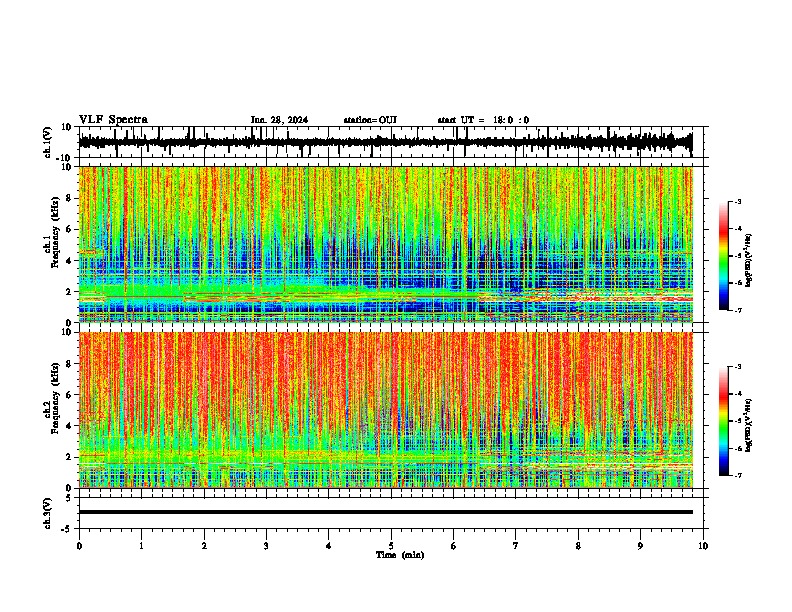Select the date text 'Jan. 28, 2024'
Viewport: 792px width, 612px height.
coord(279,120)
